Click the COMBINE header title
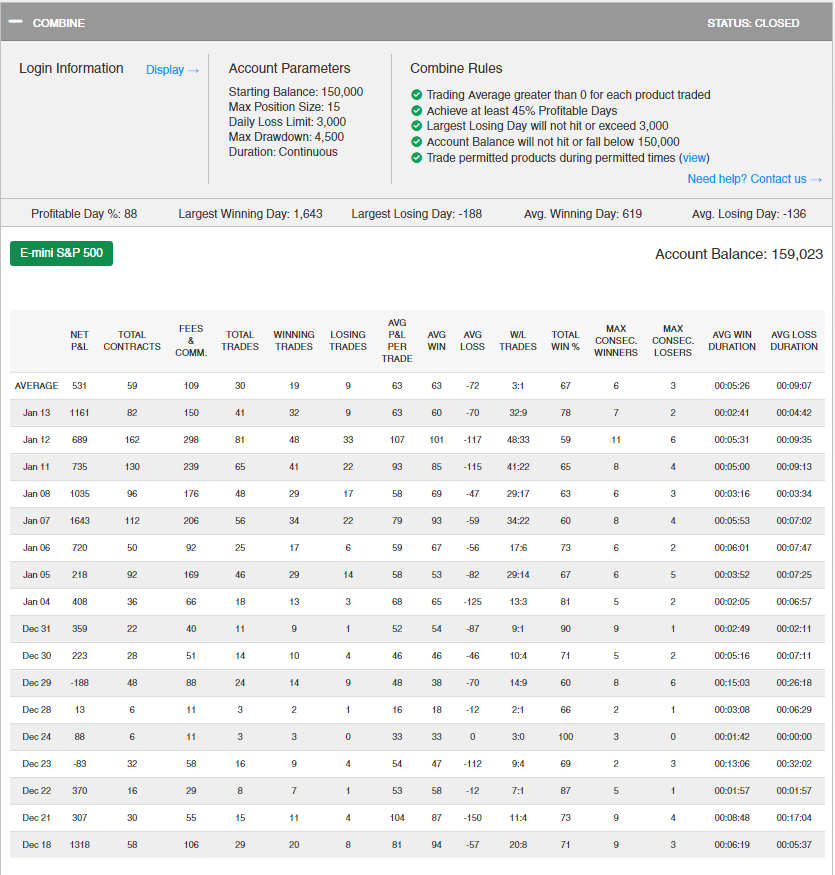The width and height of the screenshot is (835, 875). pos(59,22)
